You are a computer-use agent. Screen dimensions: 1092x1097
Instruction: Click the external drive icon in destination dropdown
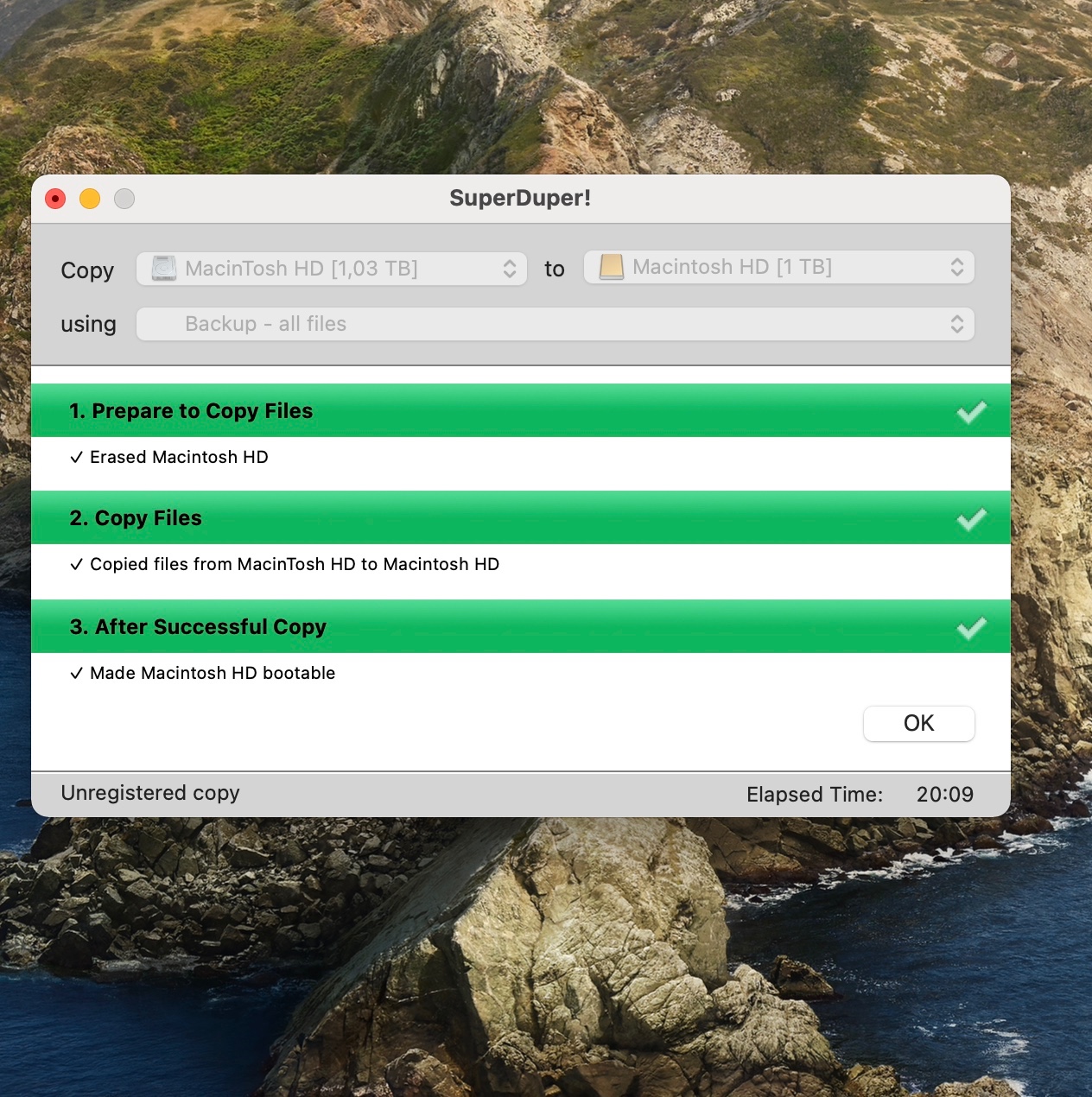click(612, 267)
